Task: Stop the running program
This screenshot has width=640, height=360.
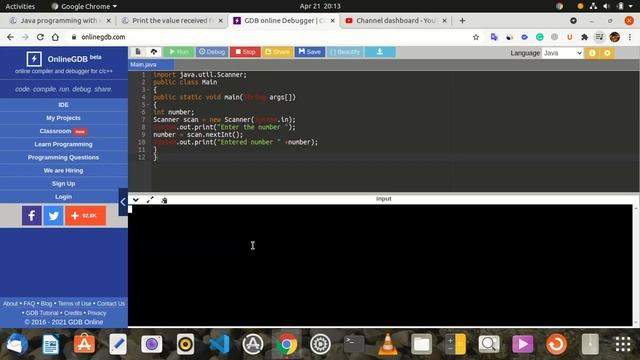Action: click(245, 52)
